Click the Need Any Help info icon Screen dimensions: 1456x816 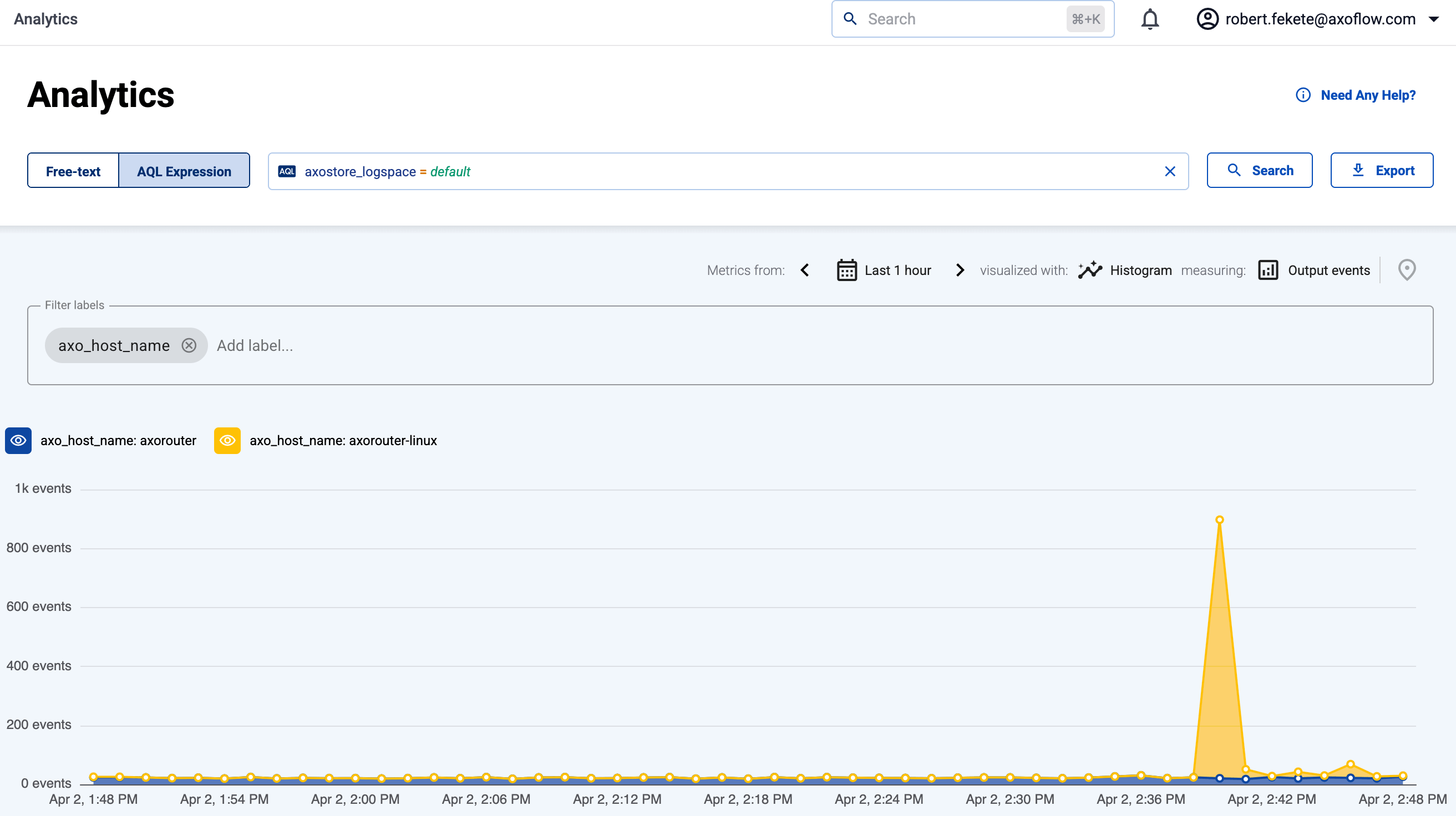click(1303, 95)
